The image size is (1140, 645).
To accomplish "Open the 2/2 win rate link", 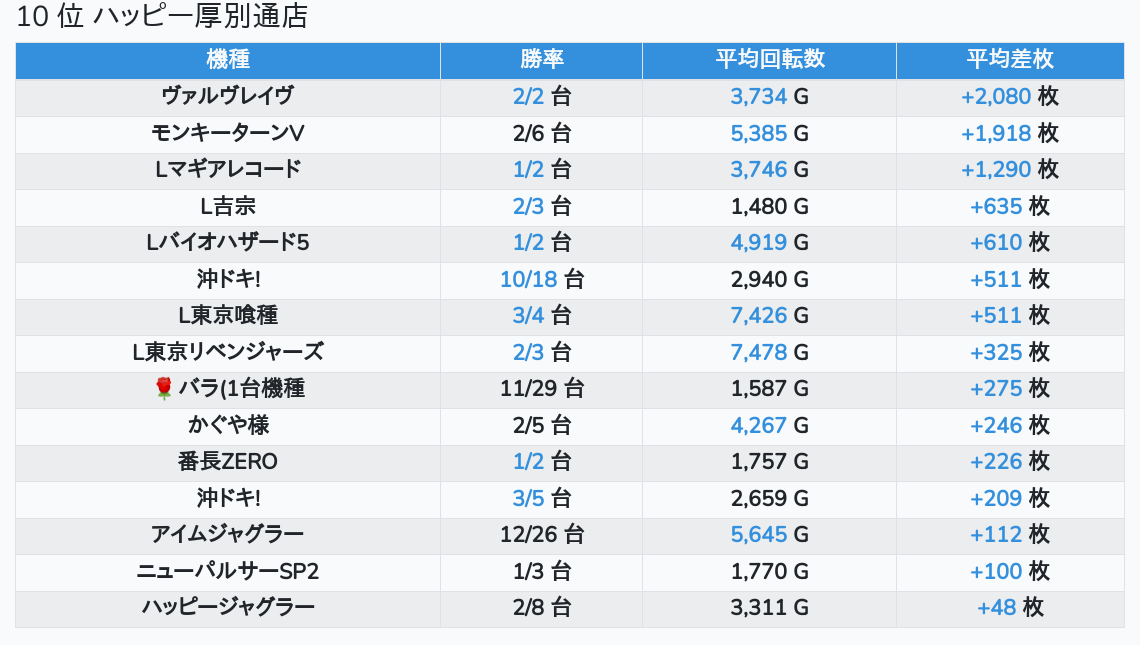I will pyautogui.click(x=528, y=97).
